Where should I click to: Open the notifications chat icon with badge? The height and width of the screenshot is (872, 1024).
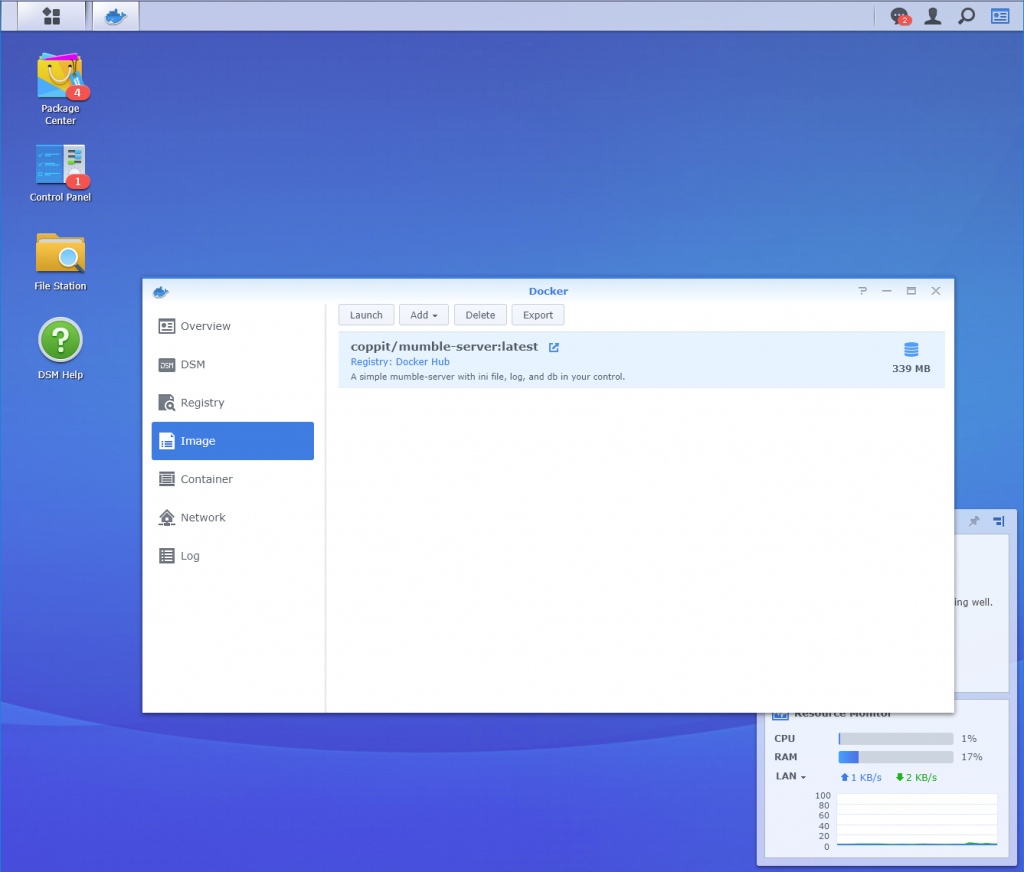click(896, 16)
